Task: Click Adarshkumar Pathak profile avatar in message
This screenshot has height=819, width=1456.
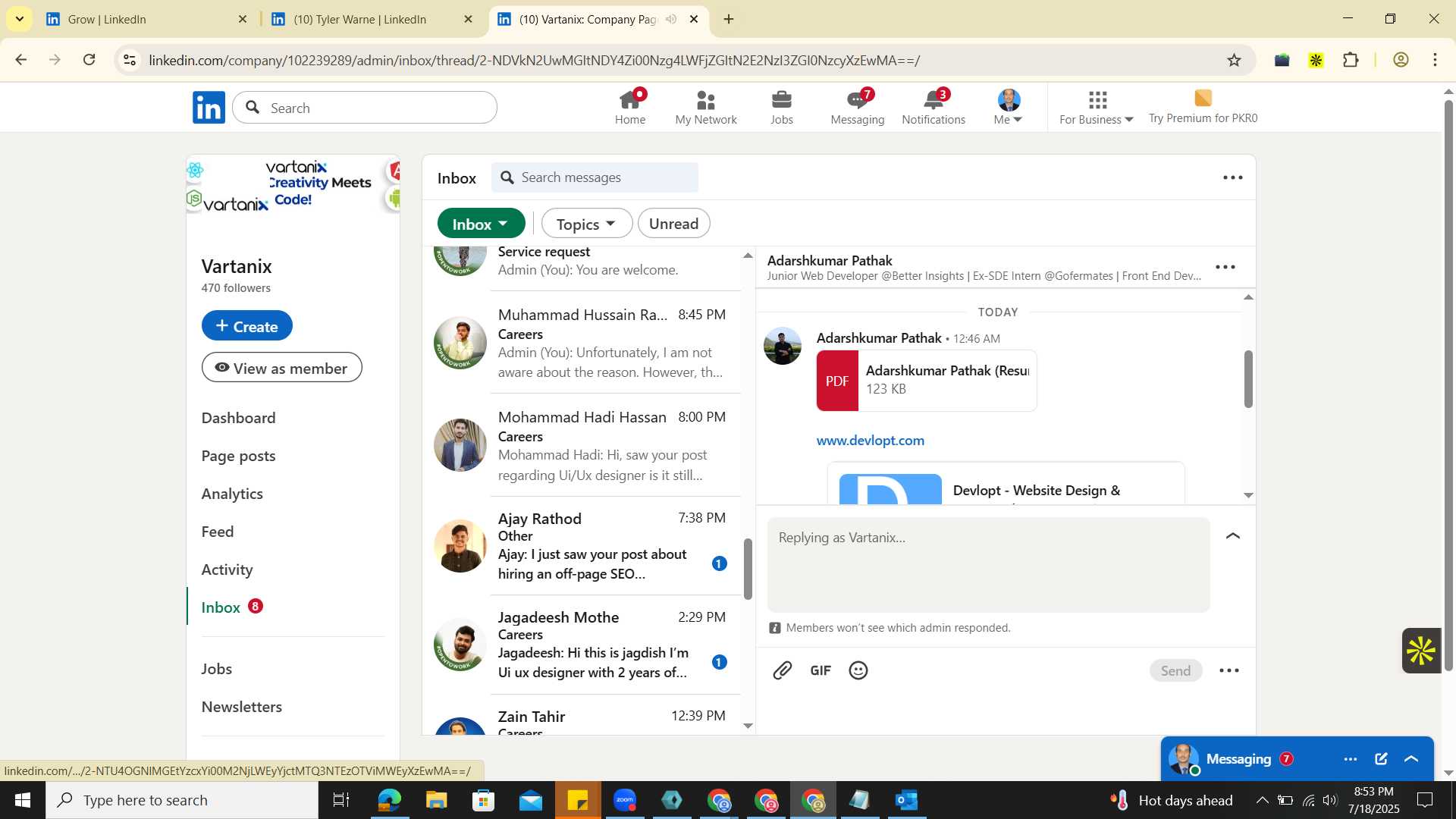Action: [783, 346]
